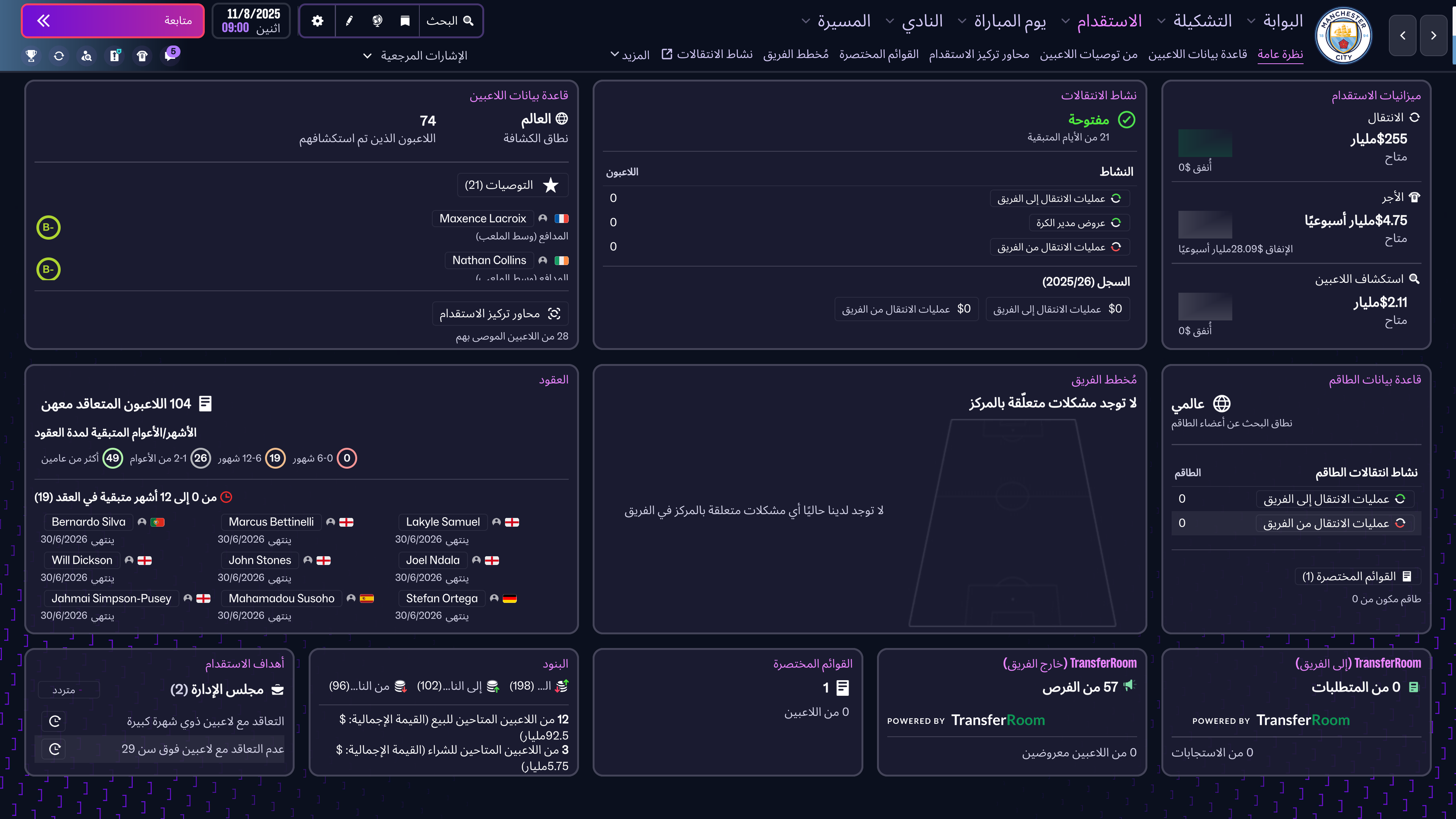
Task: Select the pencil edit icon
Action: 349,21
